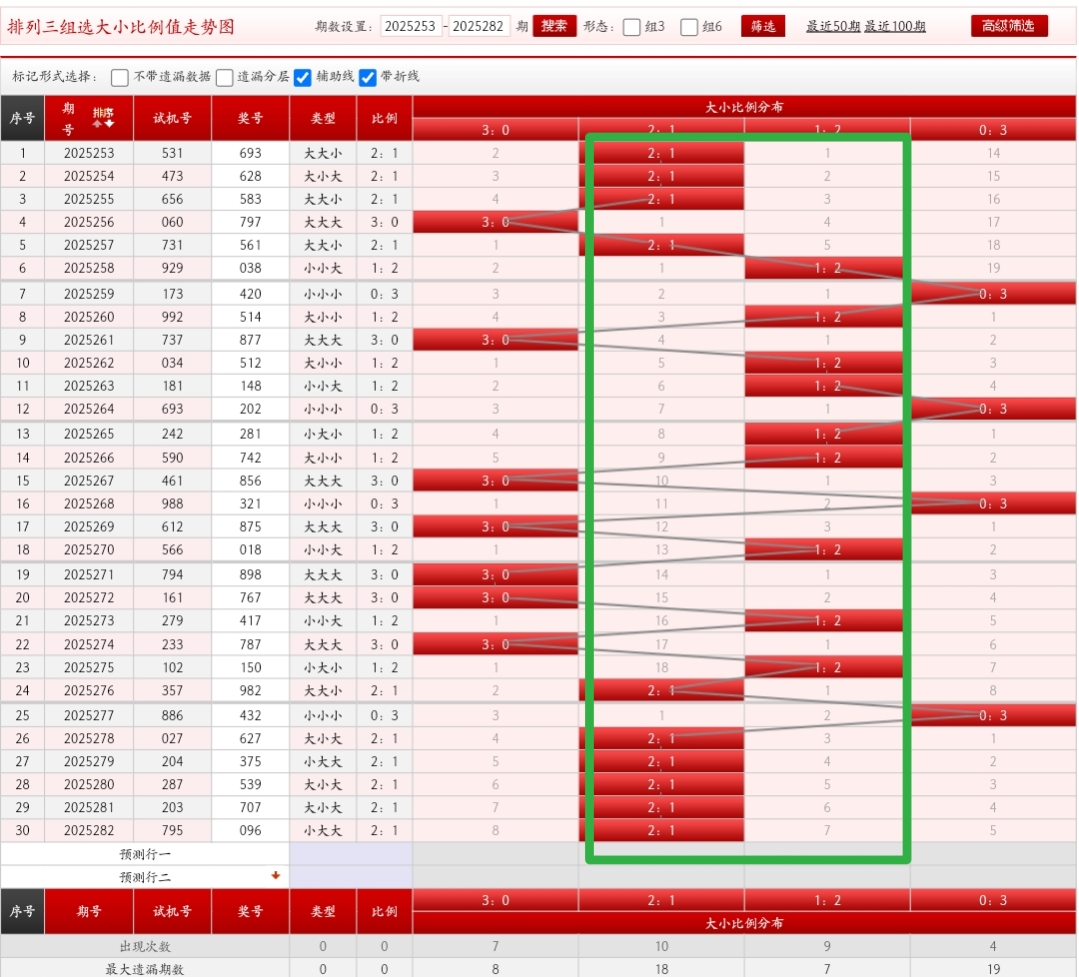Click the 搜索 search button

point(554,26)
